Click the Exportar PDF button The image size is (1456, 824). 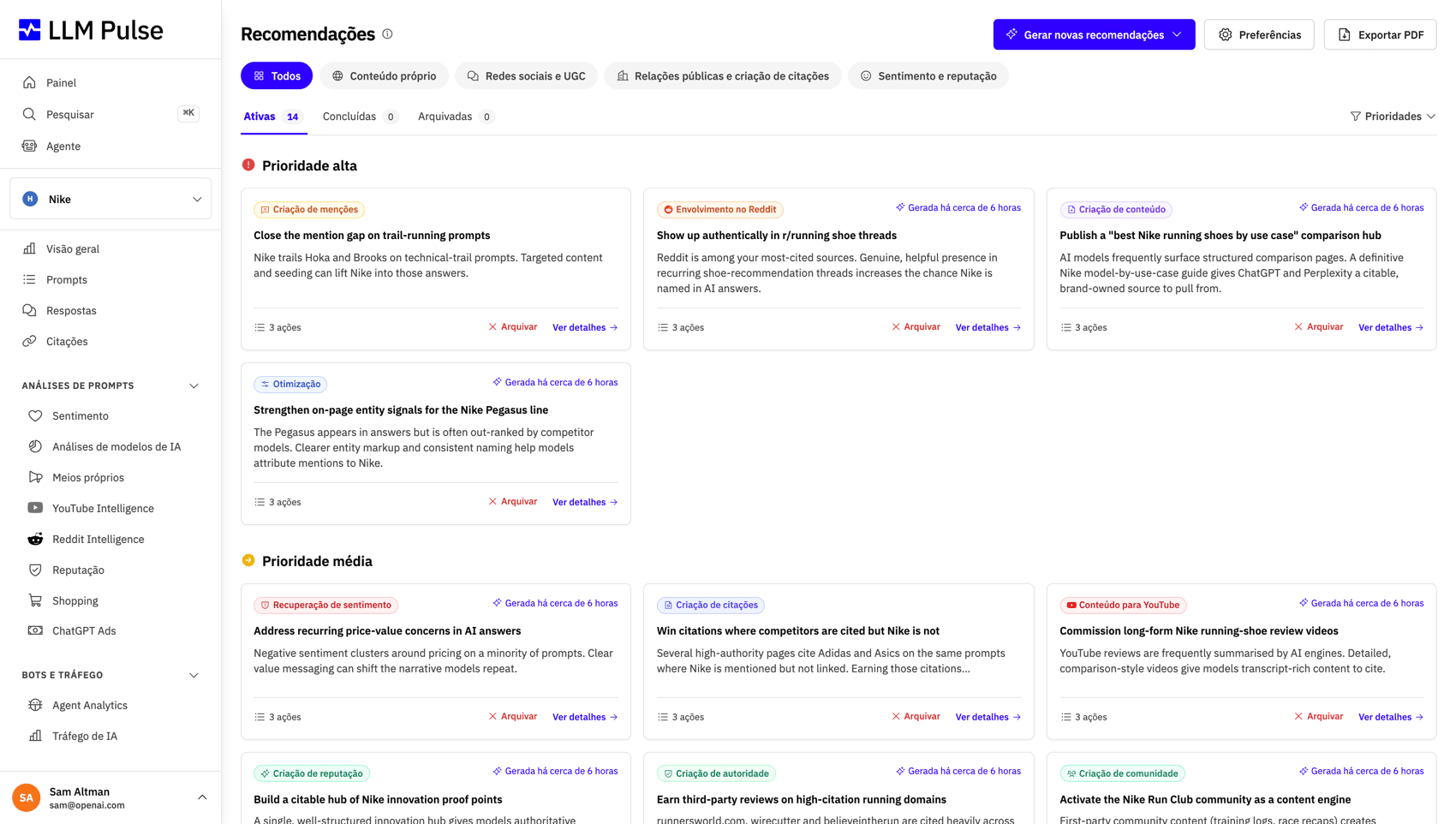click(x=1380, y=35)
